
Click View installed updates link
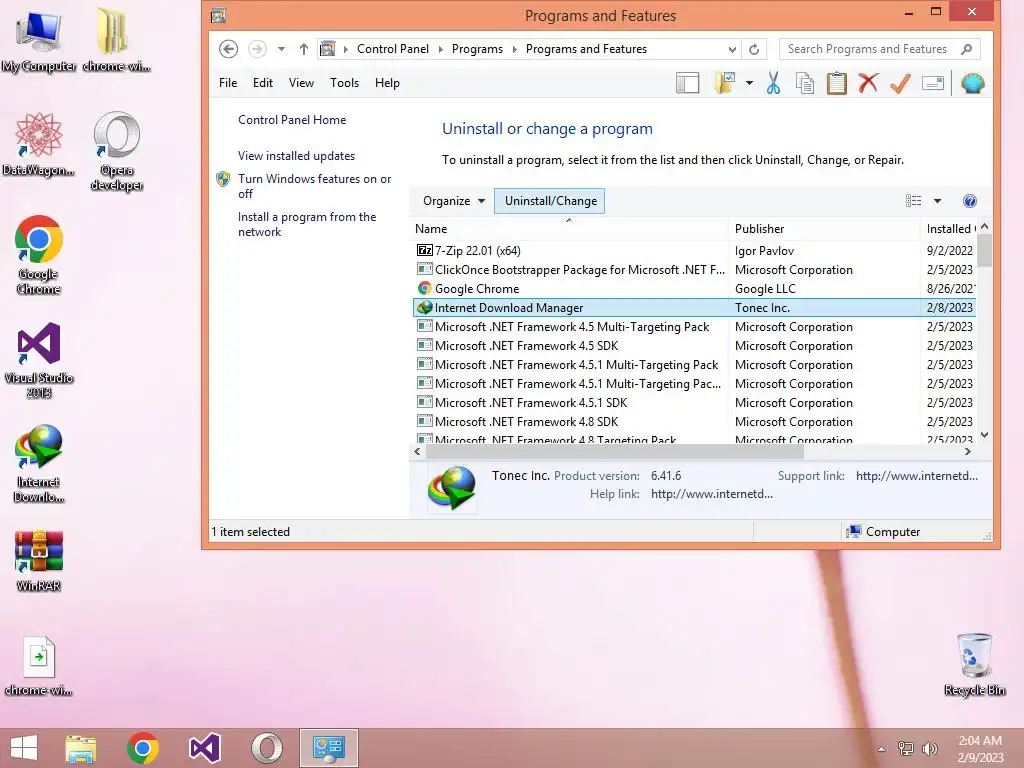click(296, 156)
